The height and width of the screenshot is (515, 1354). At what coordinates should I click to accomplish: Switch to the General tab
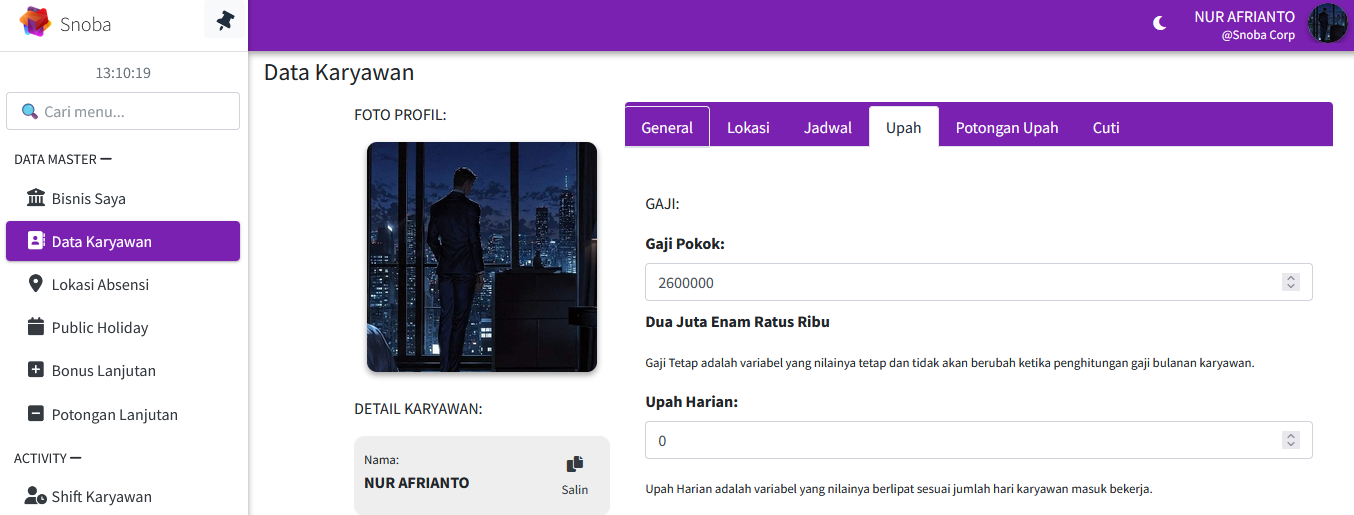click(x=667, y=127)
